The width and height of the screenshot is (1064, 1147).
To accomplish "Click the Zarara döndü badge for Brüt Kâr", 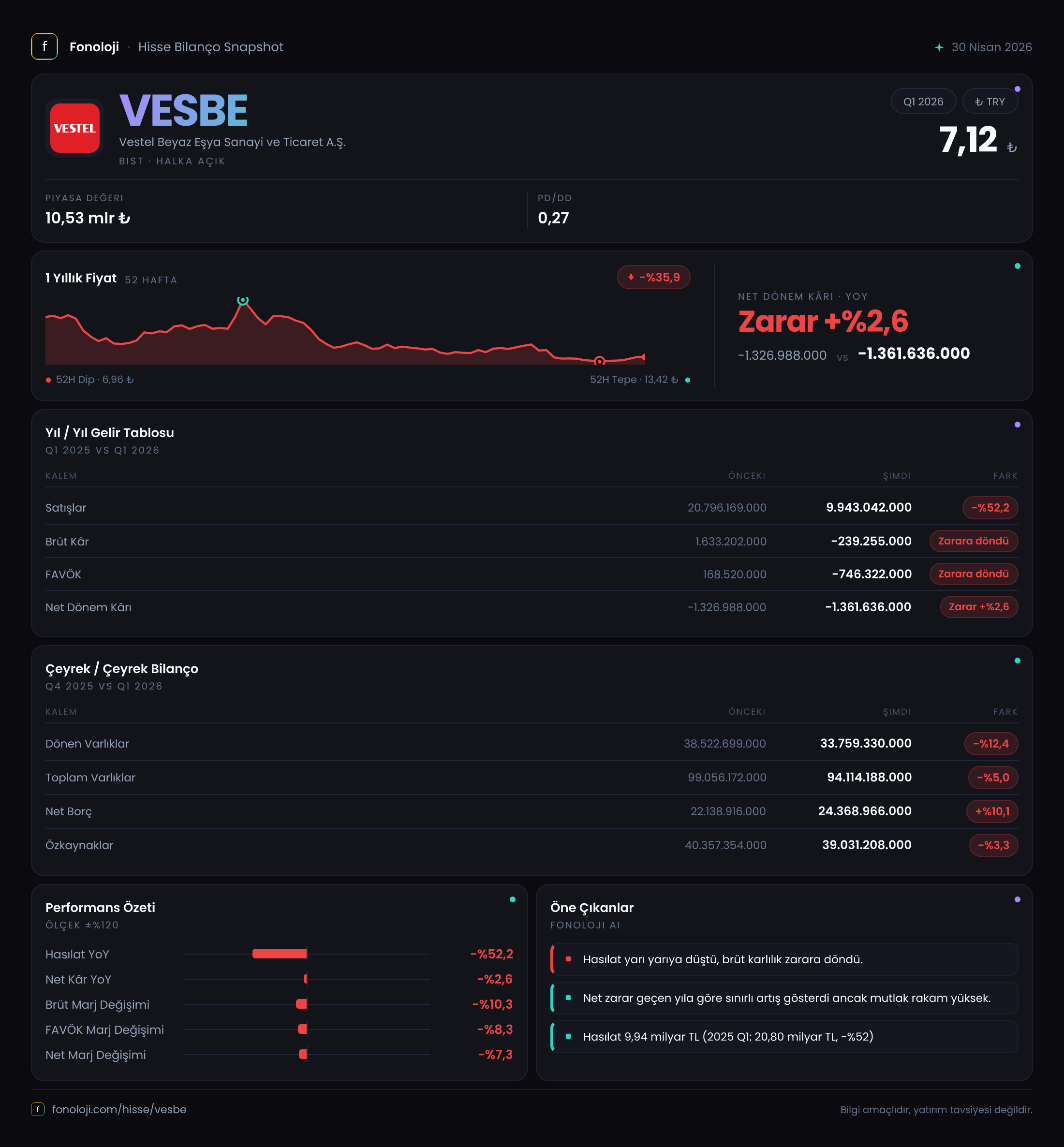I will (x=974, y=541).
